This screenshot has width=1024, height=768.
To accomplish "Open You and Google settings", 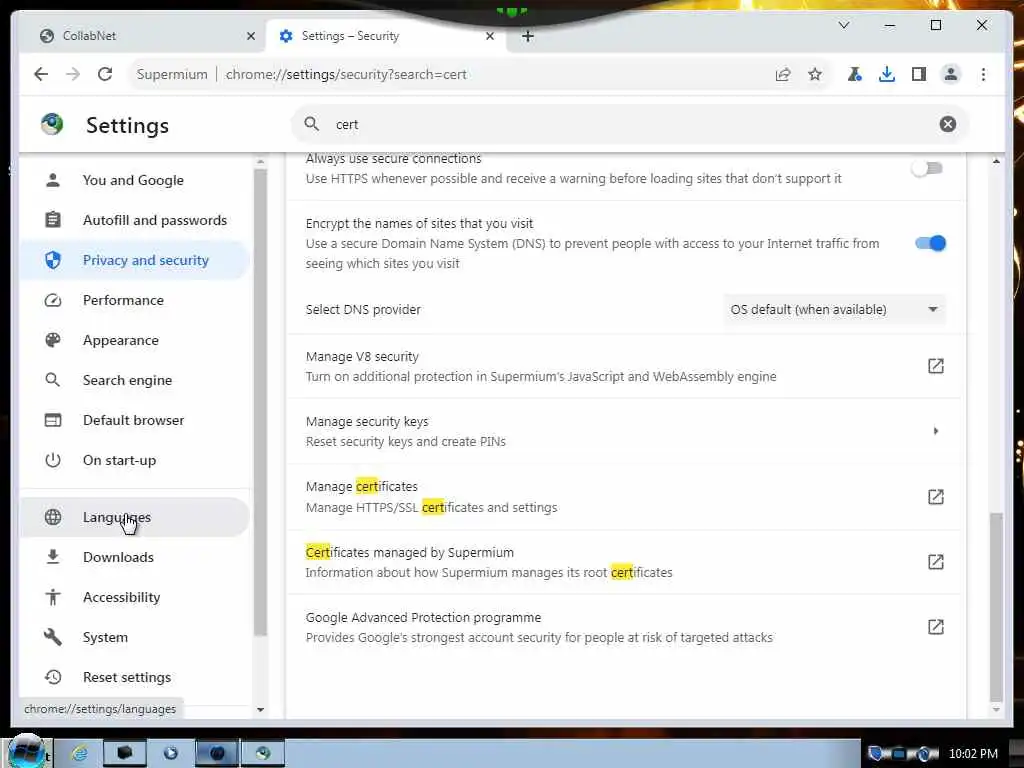I will click(135, 180).
